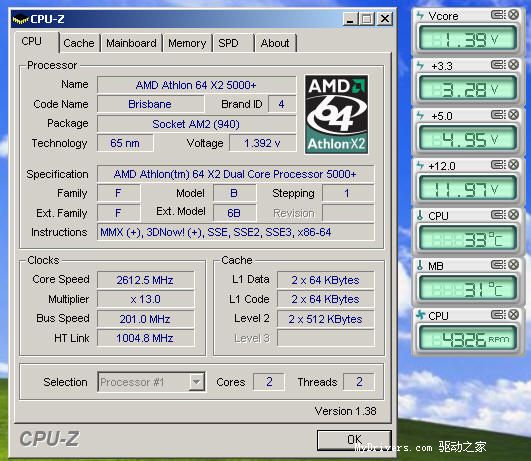Click the 2 x 512 KBytes Level 2 value
Viewport: 531px width, 461px height.
(325, 319)
